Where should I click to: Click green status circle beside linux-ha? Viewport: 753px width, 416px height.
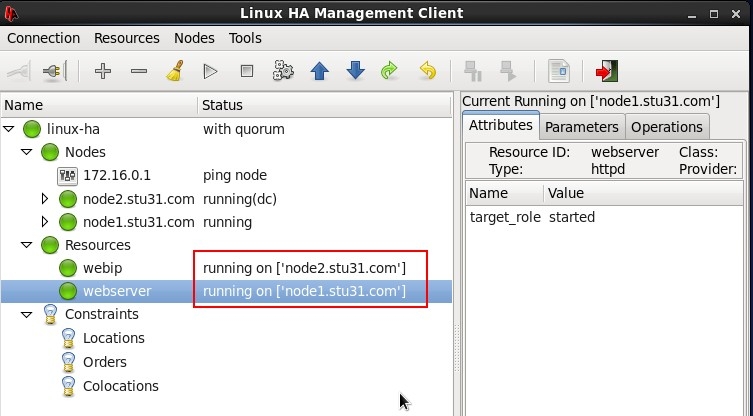tap(32, 129)
